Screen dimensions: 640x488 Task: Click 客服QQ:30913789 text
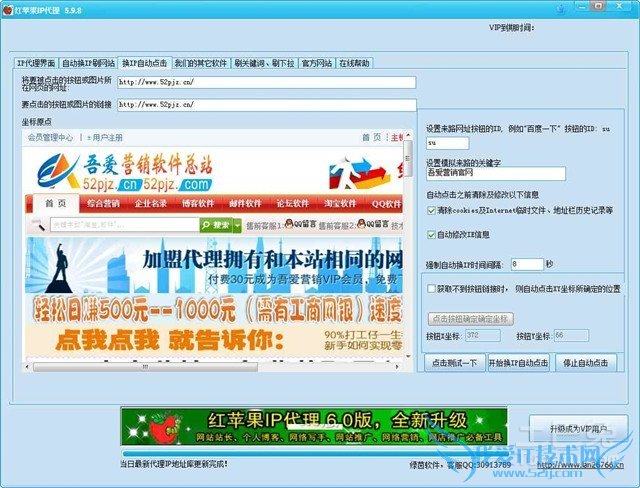(x=479, y=465)
